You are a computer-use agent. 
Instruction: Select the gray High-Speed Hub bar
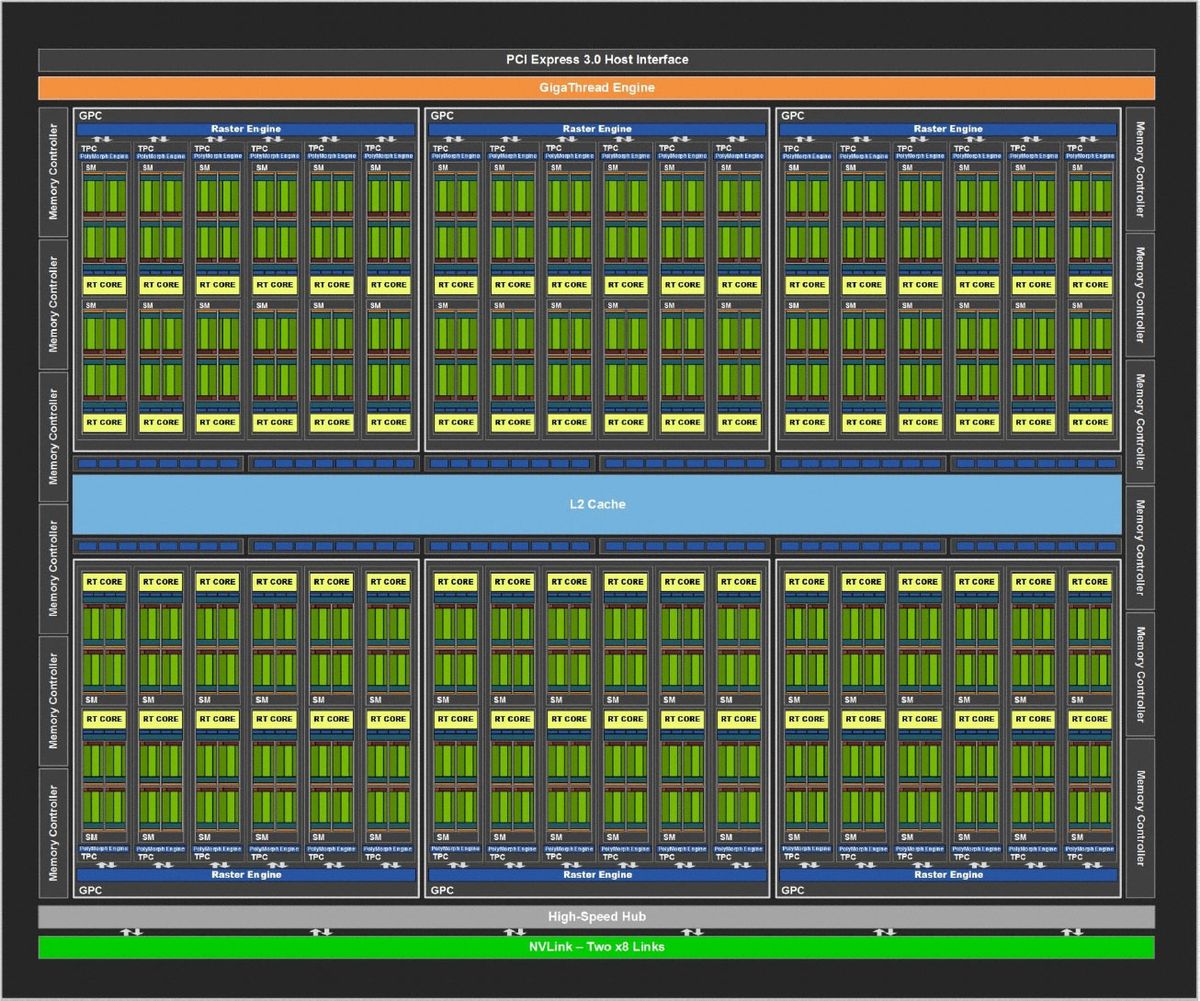pyautogui.click(x=596, y=917)
